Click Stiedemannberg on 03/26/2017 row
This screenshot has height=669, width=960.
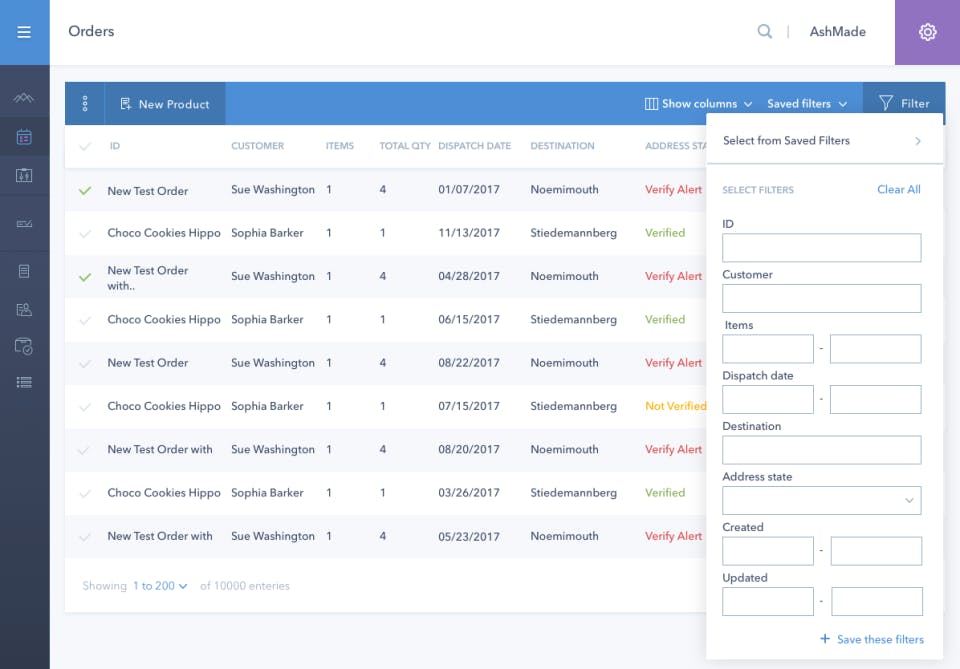point(573,493)
